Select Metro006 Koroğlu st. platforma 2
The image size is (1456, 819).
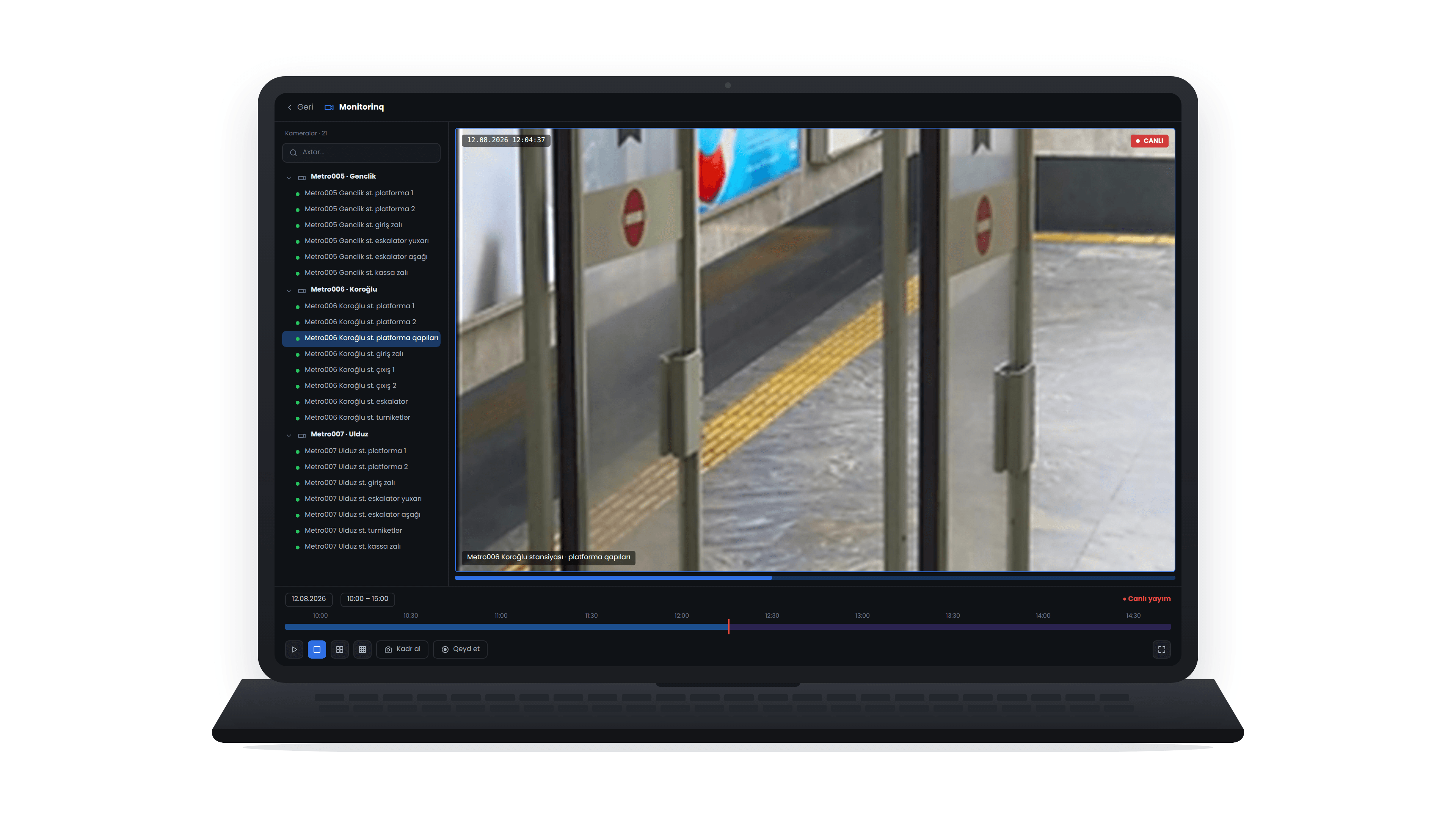coord(361,322)
